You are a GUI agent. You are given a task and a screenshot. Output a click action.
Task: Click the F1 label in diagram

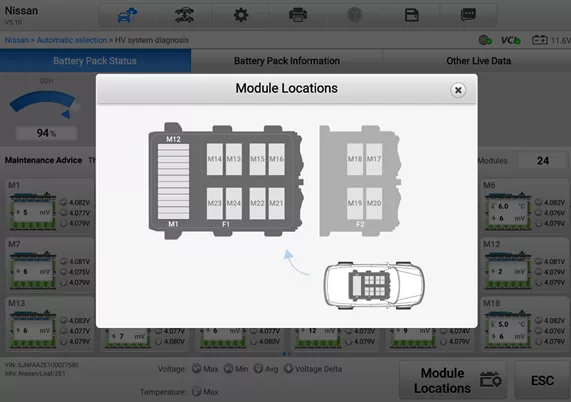coord(226,224)
